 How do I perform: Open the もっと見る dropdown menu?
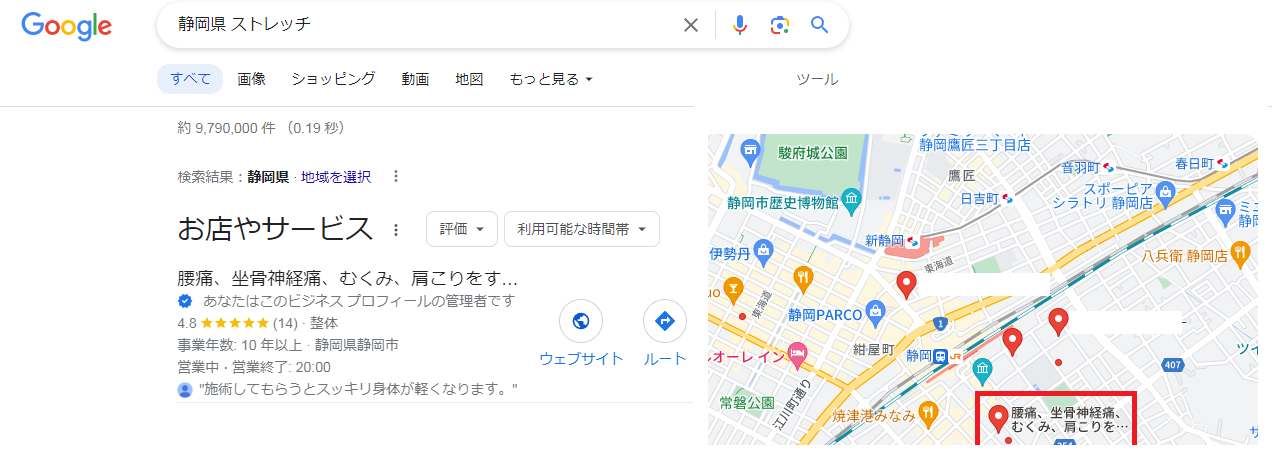[550, 79]
